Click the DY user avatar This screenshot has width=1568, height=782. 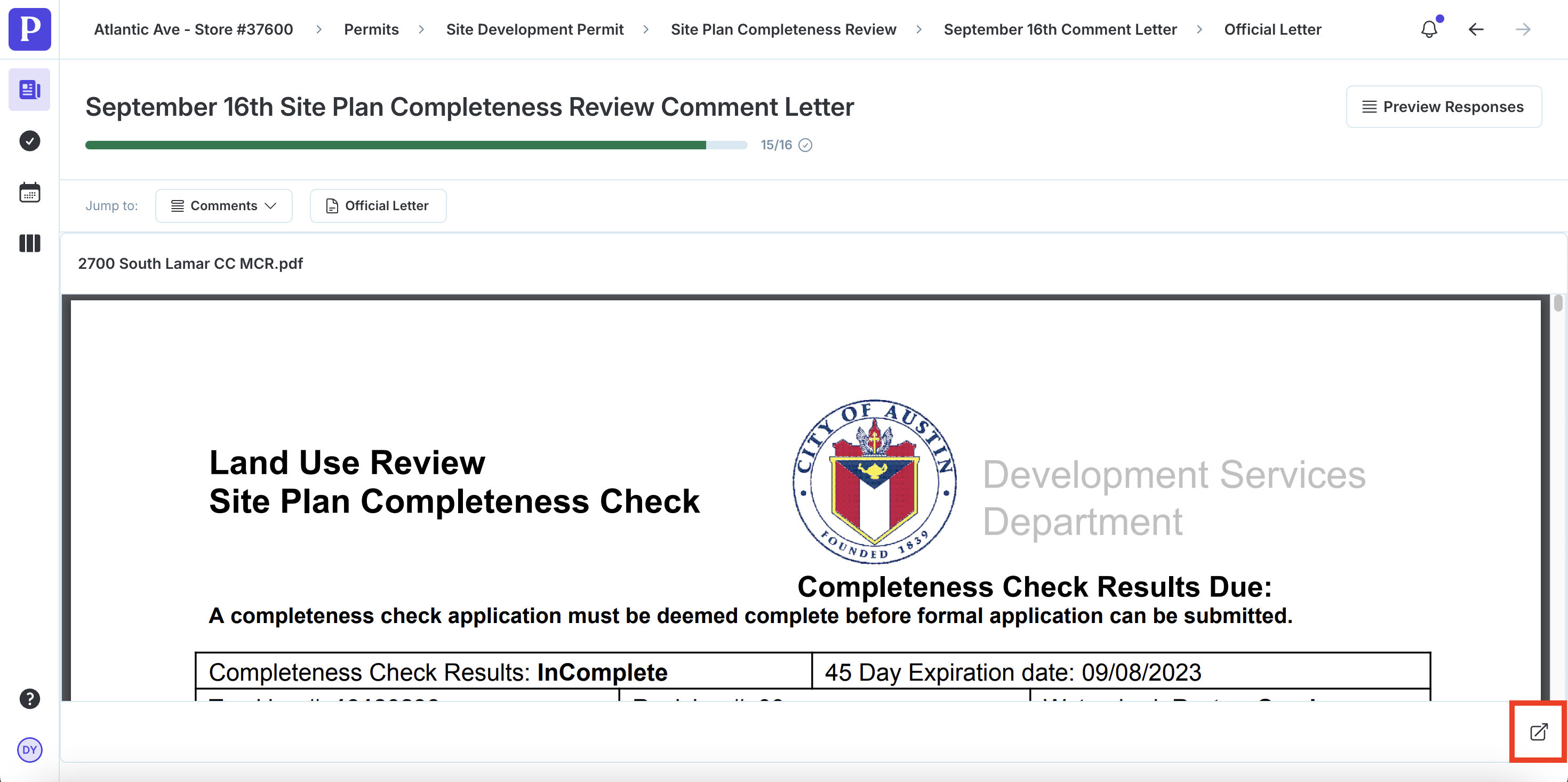click(x=29, y=749)
